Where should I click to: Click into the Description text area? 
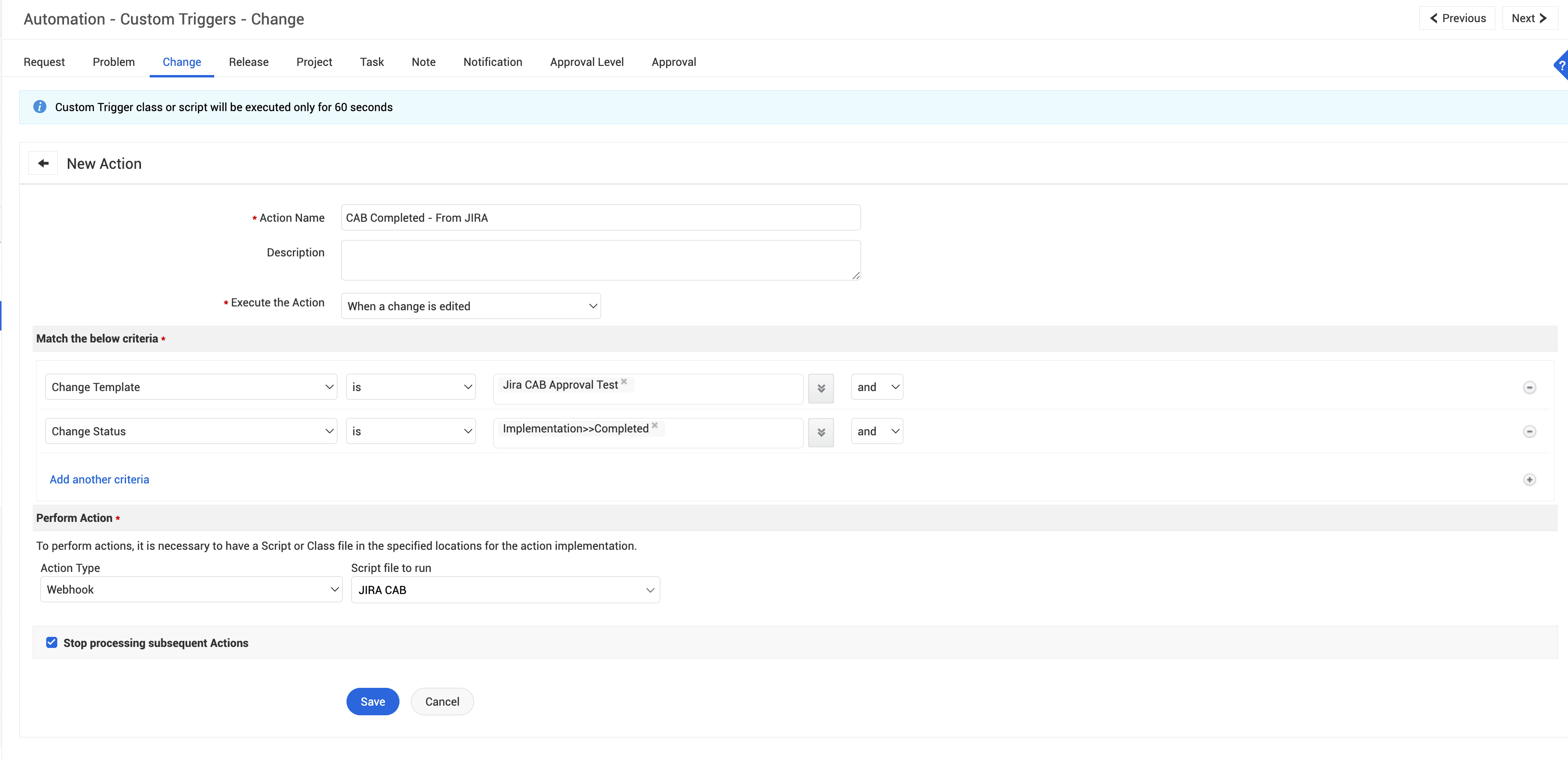coord(601,260)
